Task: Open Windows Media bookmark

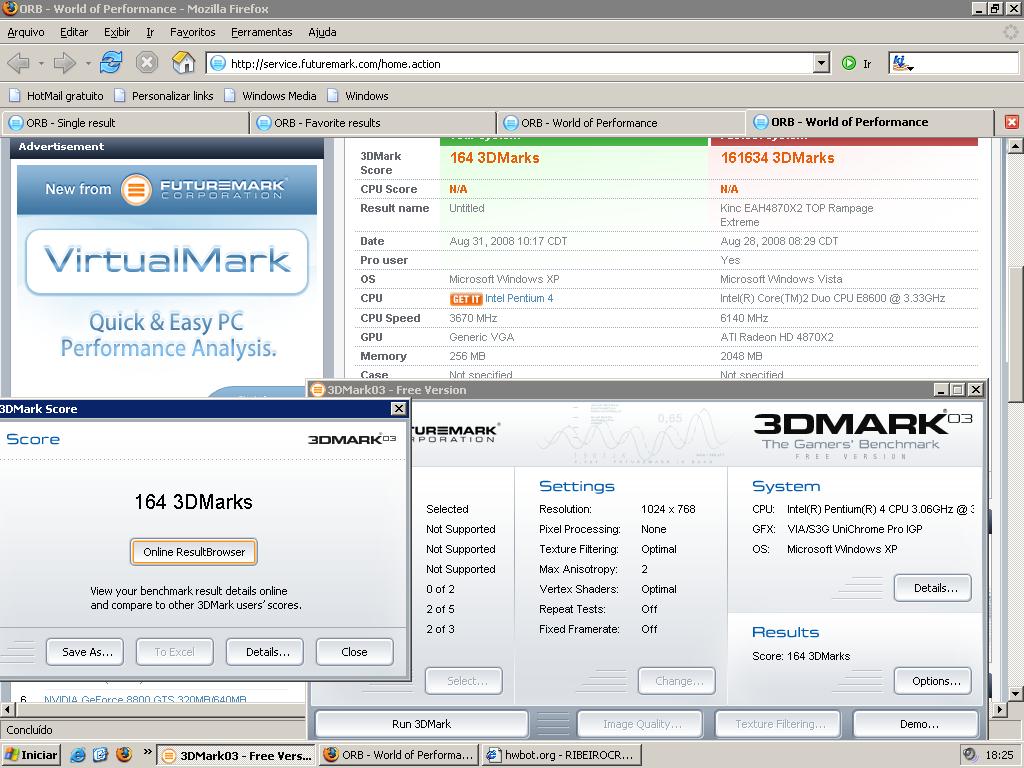Action: pyautogui.click(x=270, y=96)
